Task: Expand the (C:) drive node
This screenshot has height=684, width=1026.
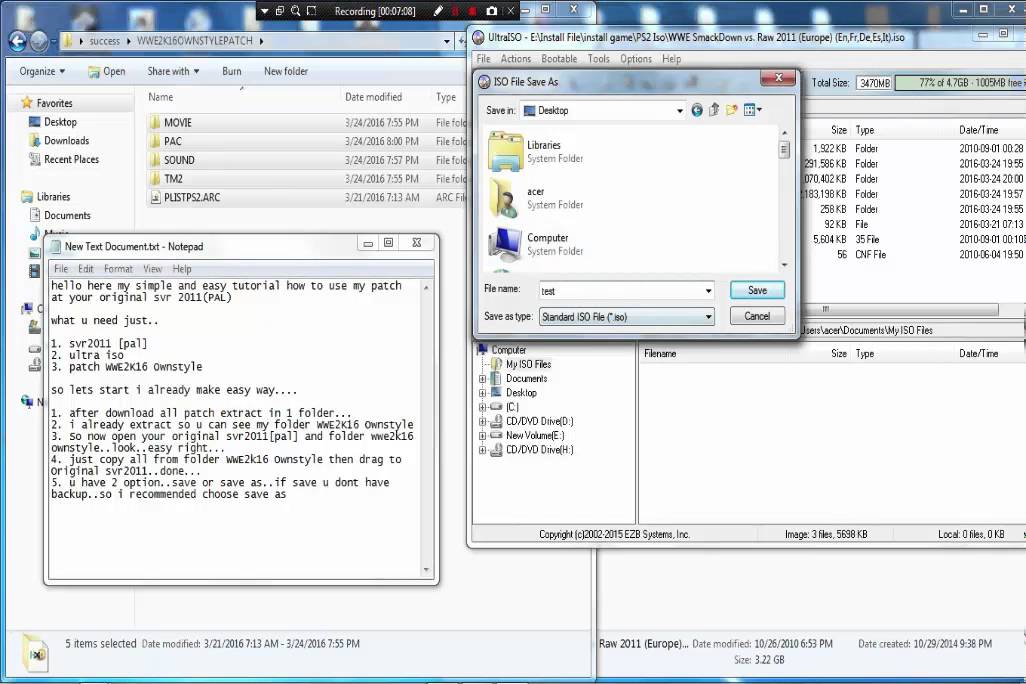Action: point(482,407)
